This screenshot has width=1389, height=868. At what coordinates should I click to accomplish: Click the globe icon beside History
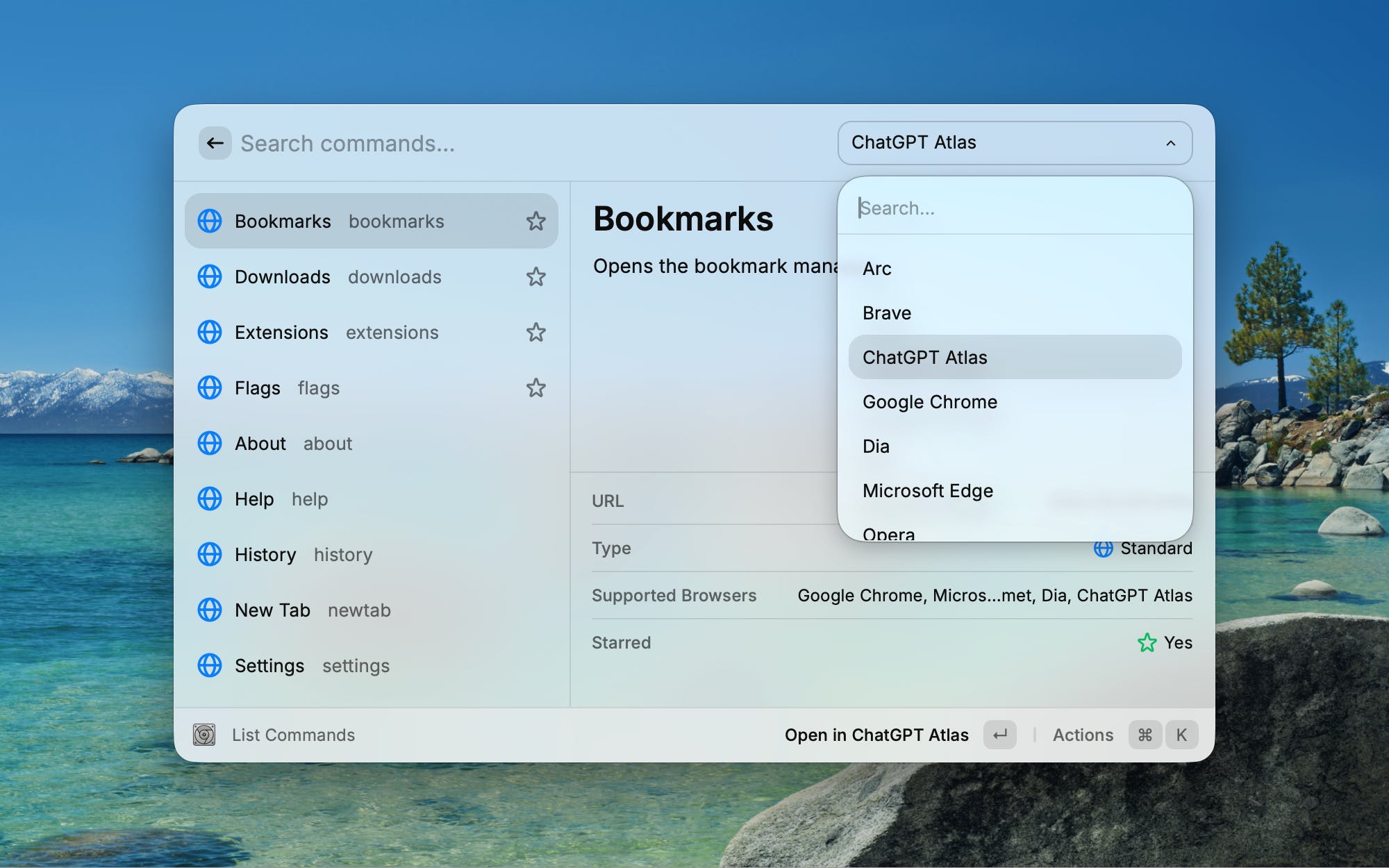coord(209,555)
